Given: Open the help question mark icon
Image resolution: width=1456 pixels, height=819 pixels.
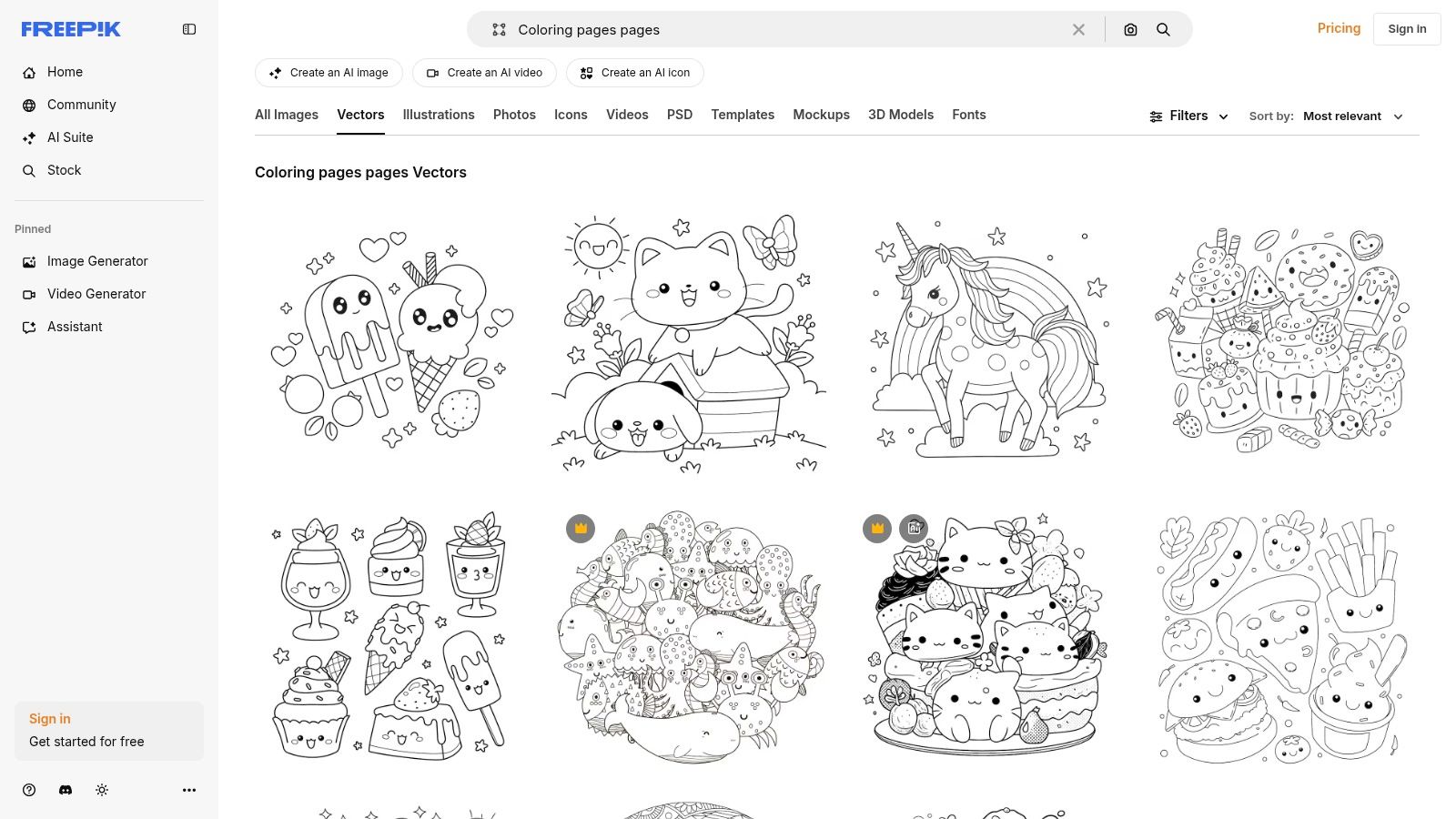Looking at the screenshot, I should (29, 790).
